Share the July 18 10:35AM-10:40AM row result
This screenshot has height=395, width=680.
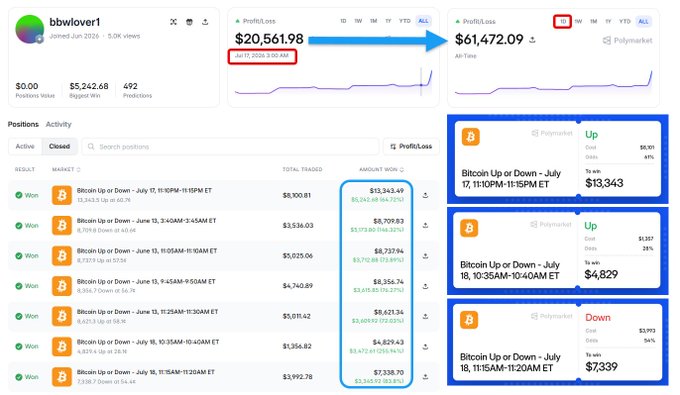(425, 346)
